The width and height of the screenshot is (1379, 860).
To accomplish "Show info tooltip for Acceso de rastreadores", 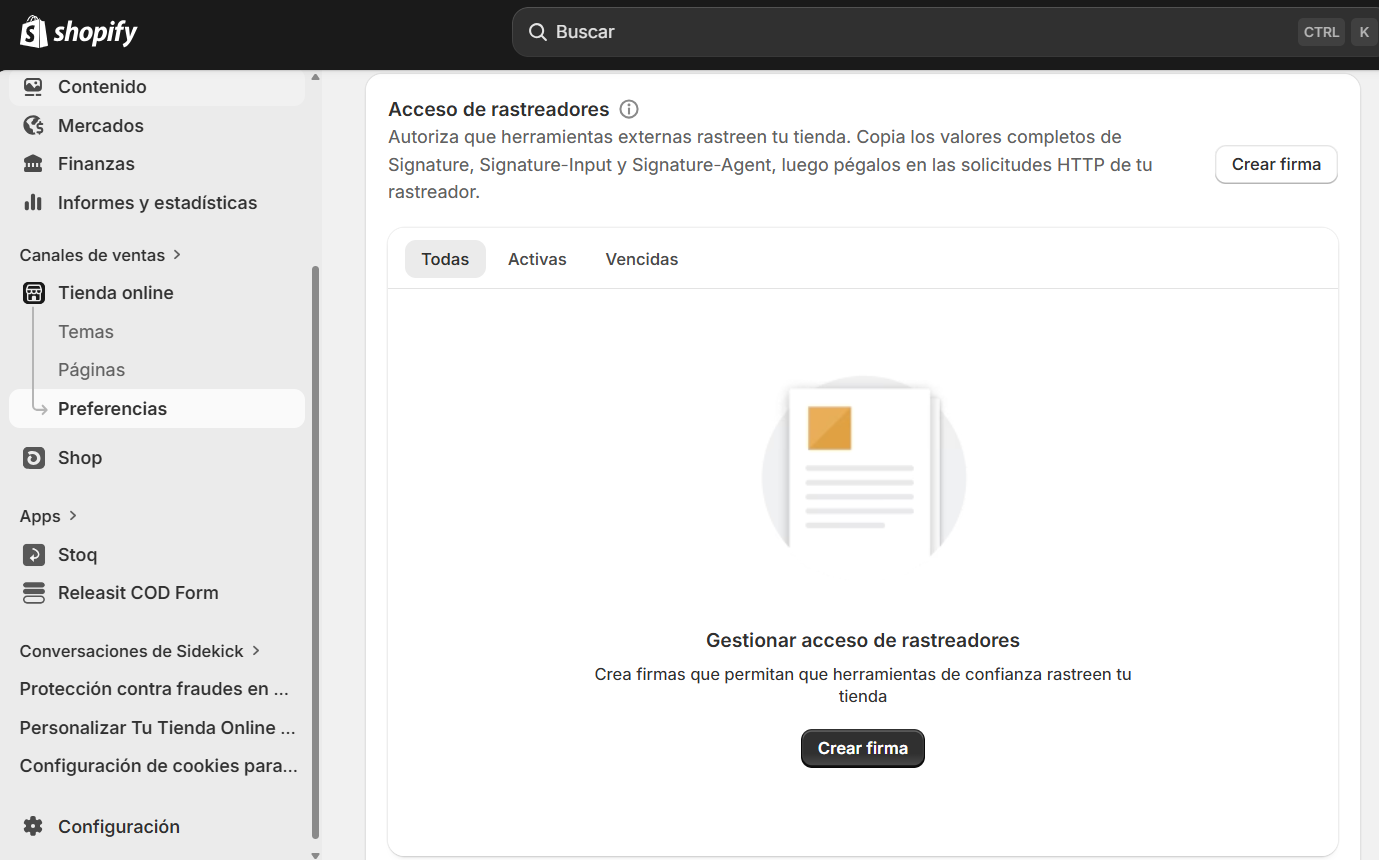I will pos(629,110).
